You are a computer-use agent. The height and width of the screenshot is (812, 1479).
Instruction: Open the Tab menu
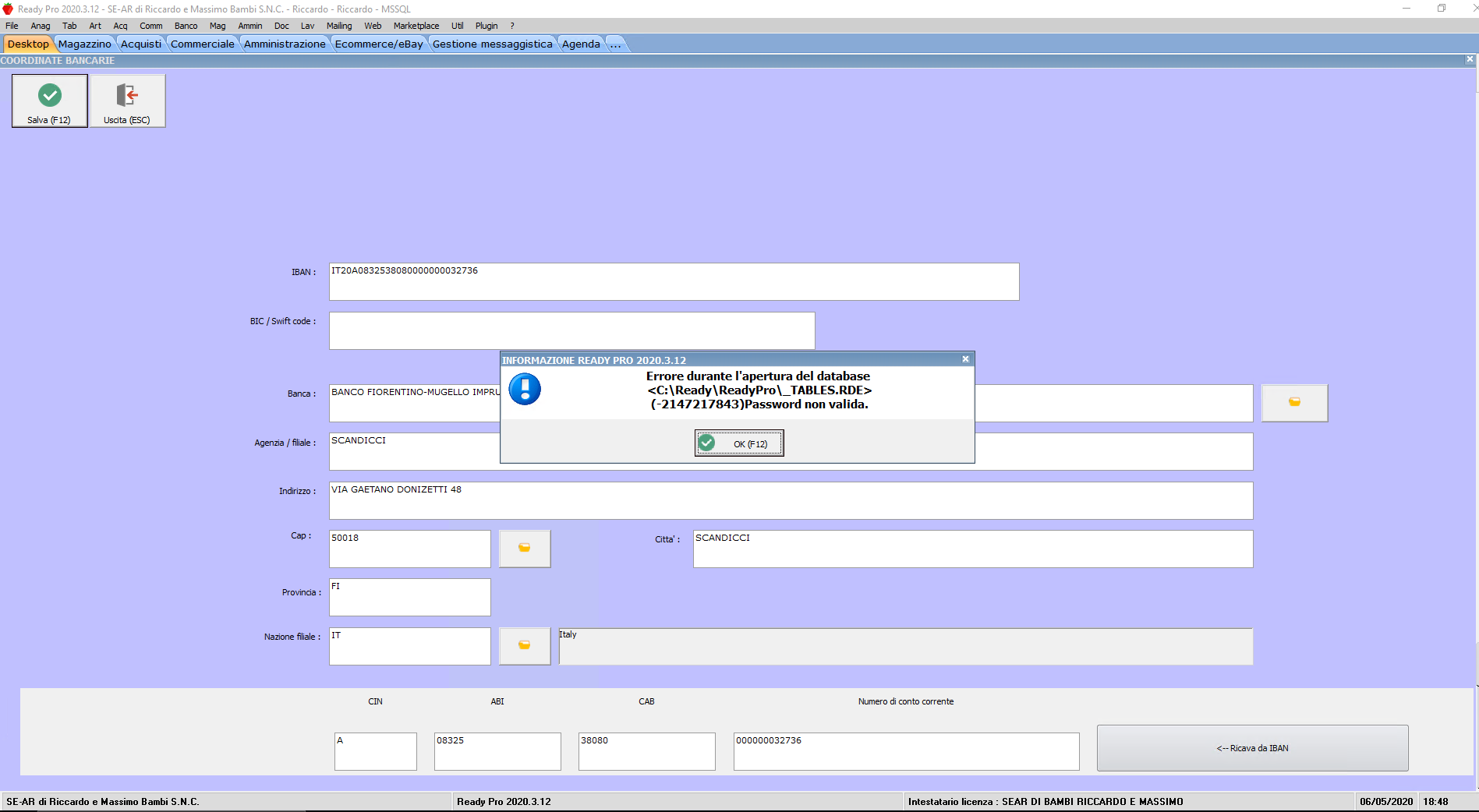pos(69,26)
